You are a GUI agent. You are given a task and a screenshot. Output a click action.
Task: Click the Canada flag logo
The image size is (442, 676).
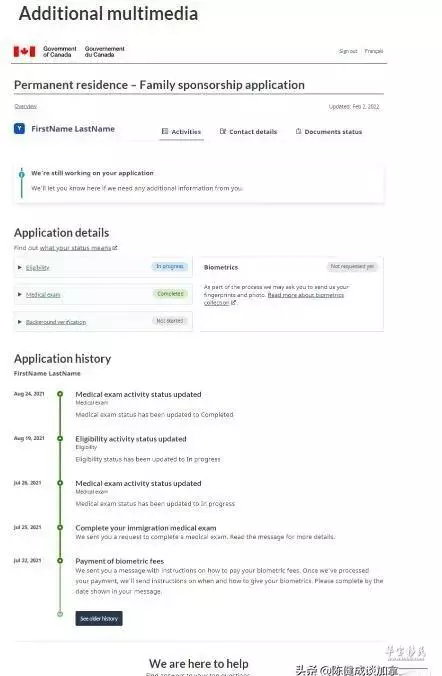click(24, 52)
